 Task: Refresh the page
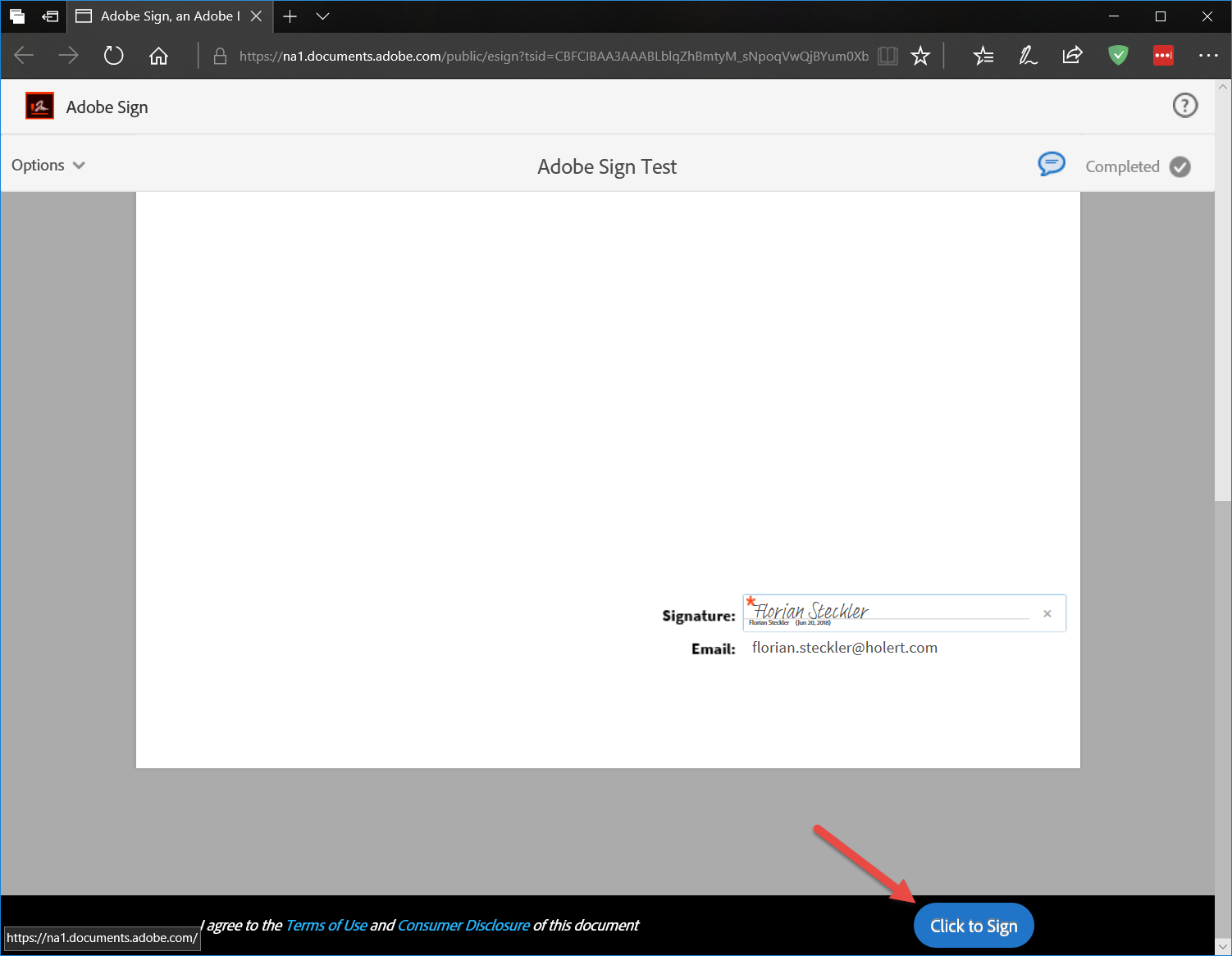pyautogui.click(x=113, y=56)
